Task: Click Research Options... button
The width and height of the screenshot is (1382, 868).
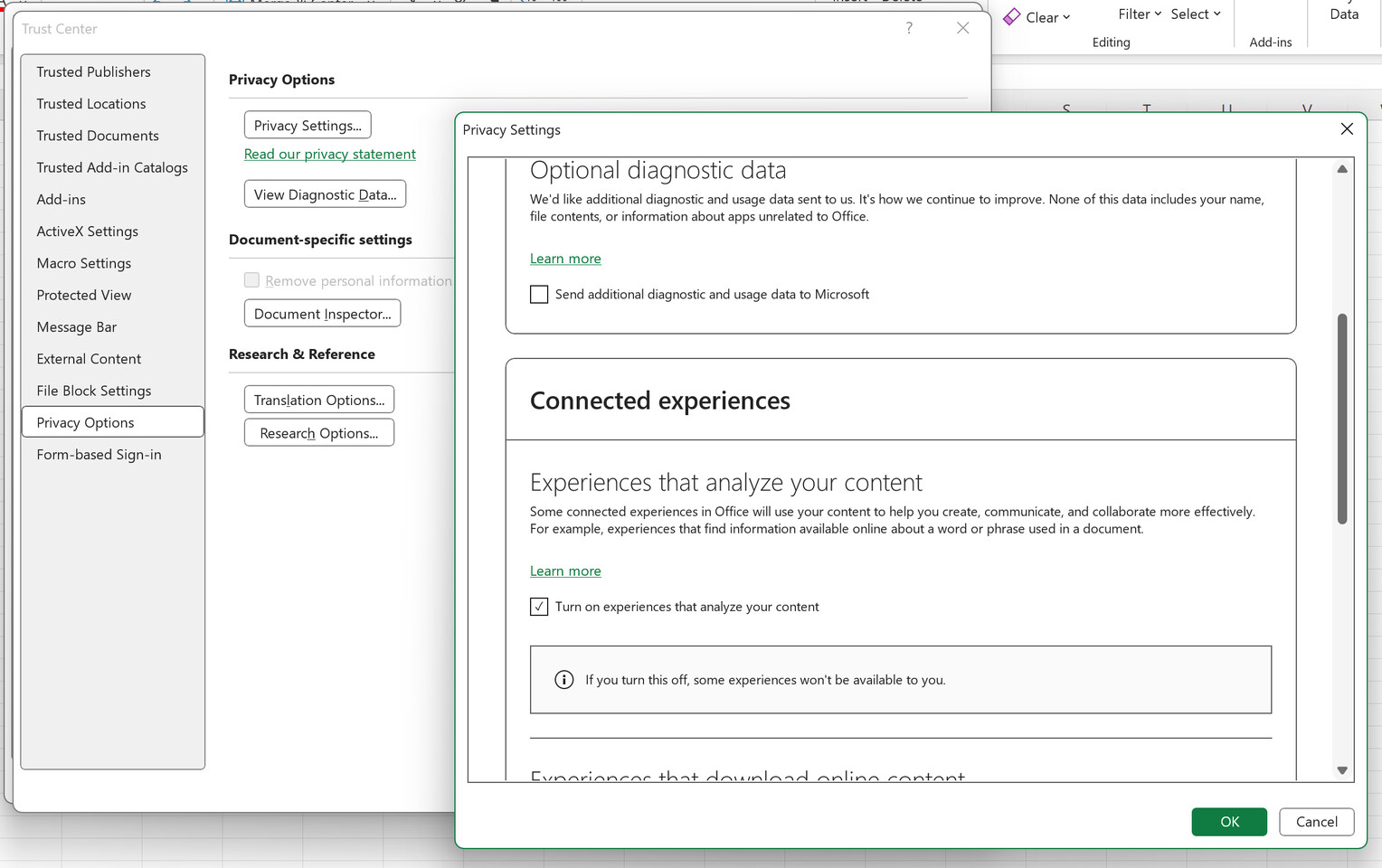Action: point(318,433)
